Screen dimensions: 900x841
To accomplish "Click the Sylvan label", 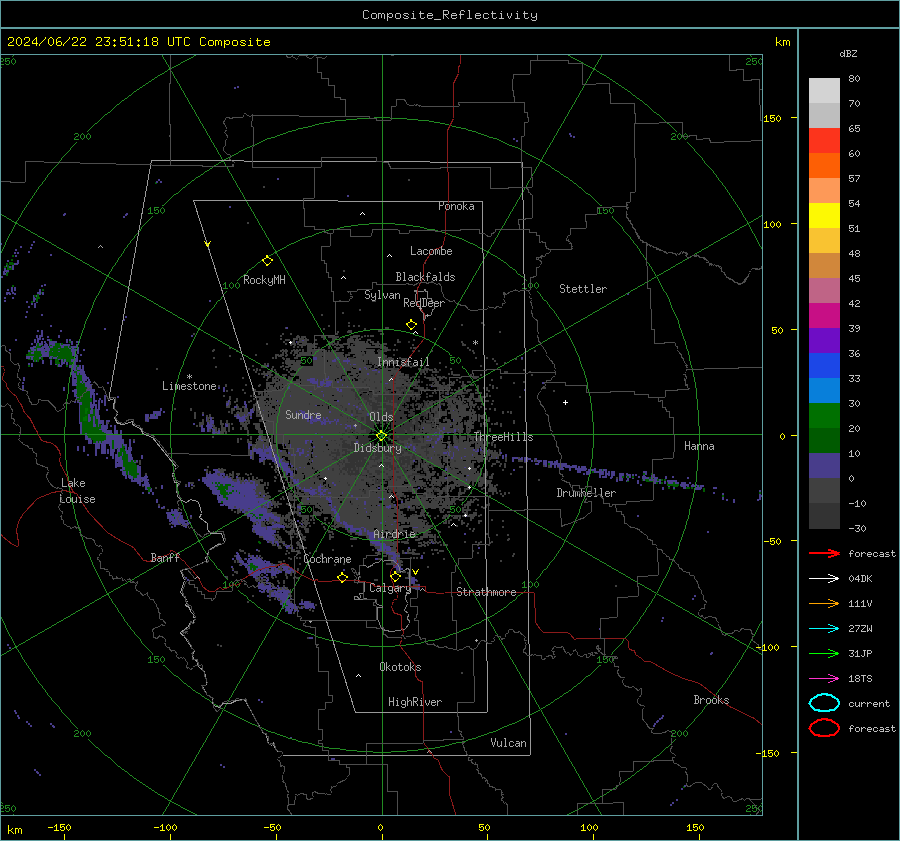I will [382, 295].
